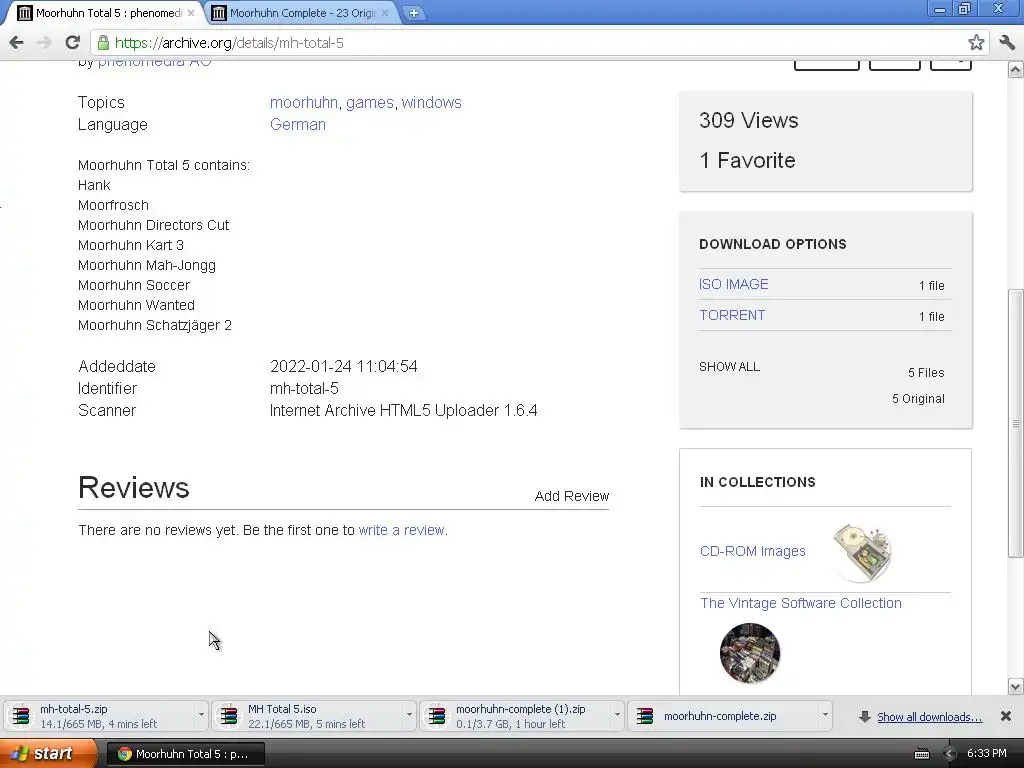The height and width of the screenshot is (768, 1024).
Task: Bookmark this page with the star icon
Action: click(x=976, y=43)
